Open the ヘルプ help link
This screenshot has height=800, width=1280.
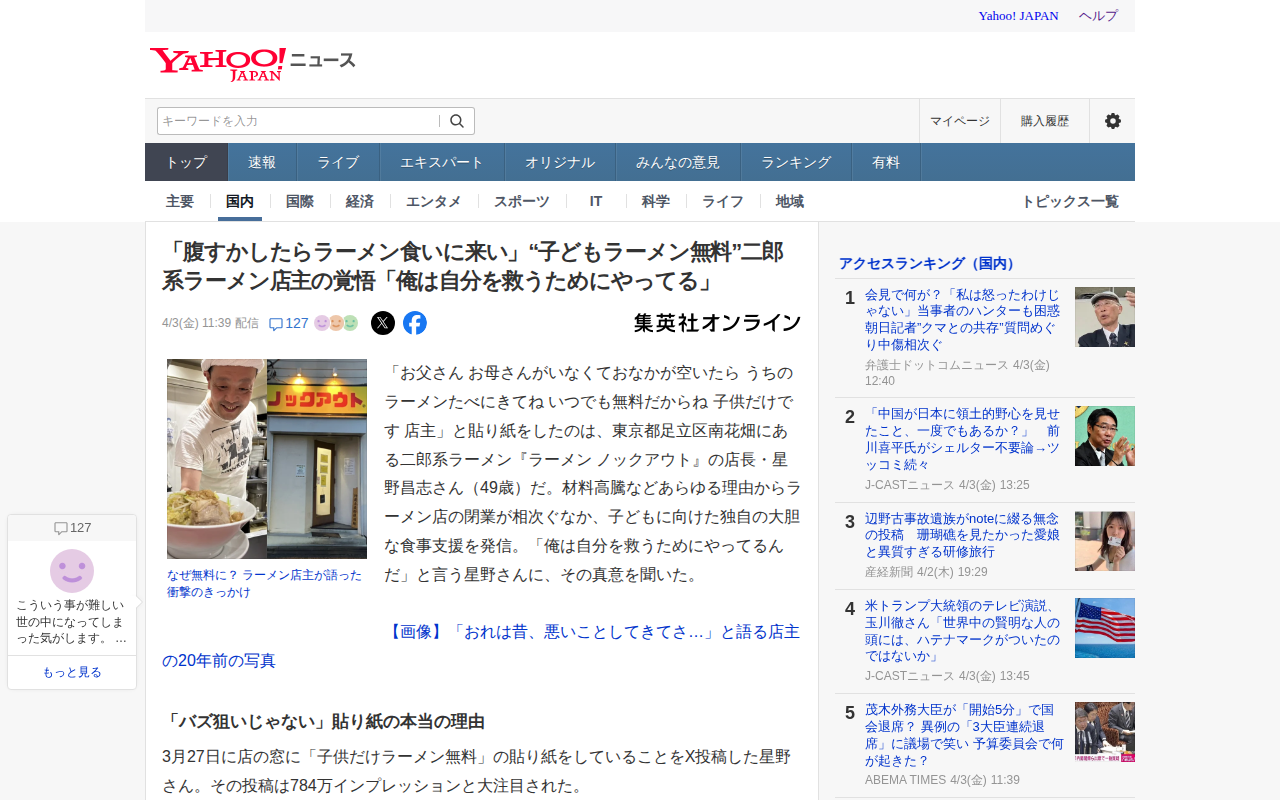pyautogui.click(x=1098, y=15)
